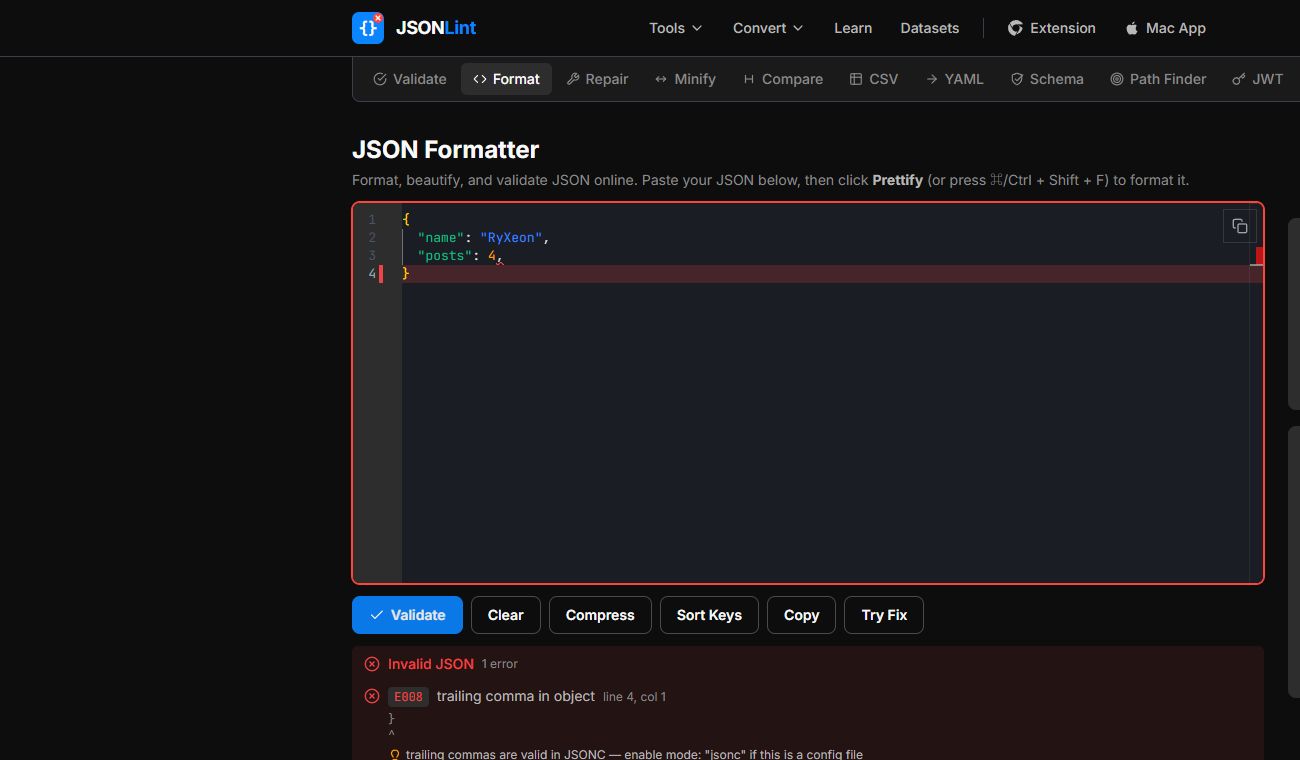Click the lightbulb hint icon about JSONC
Image resolution: width=1300 pixels, height=760 pixels.
[x=395, y=755]
